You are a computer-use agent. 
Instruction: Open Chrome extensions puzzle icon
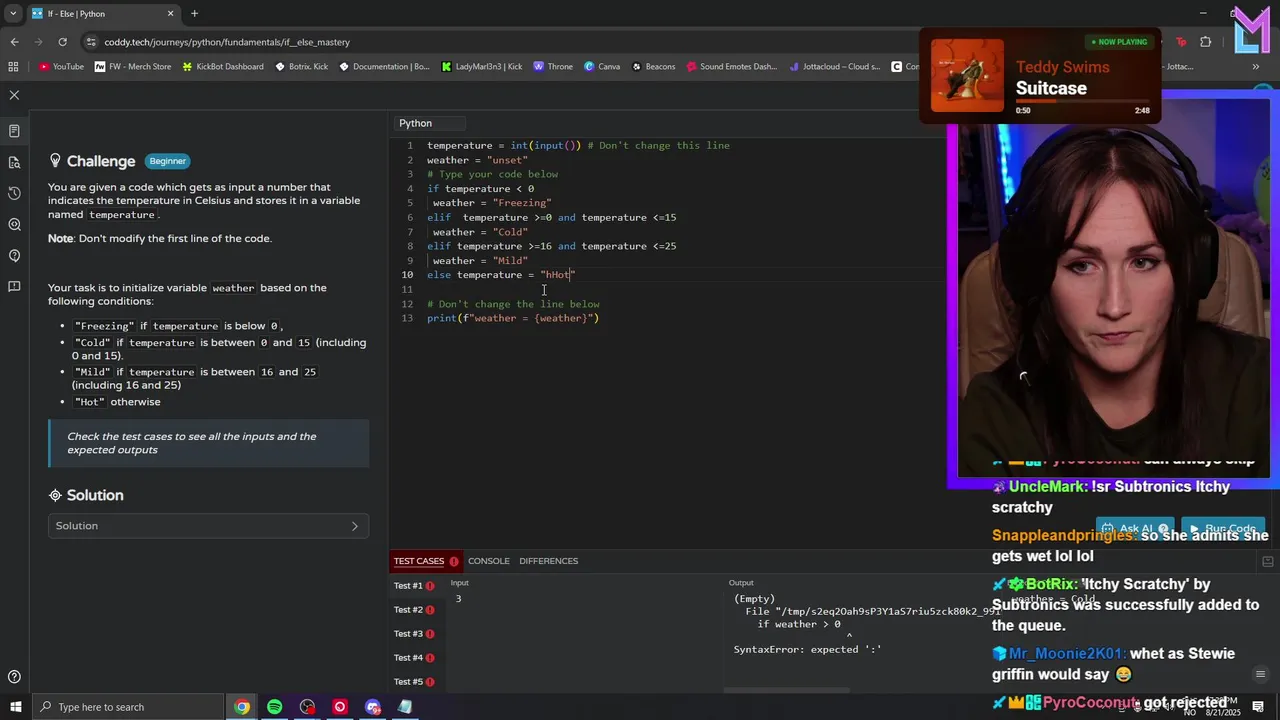click(1205, 42)
